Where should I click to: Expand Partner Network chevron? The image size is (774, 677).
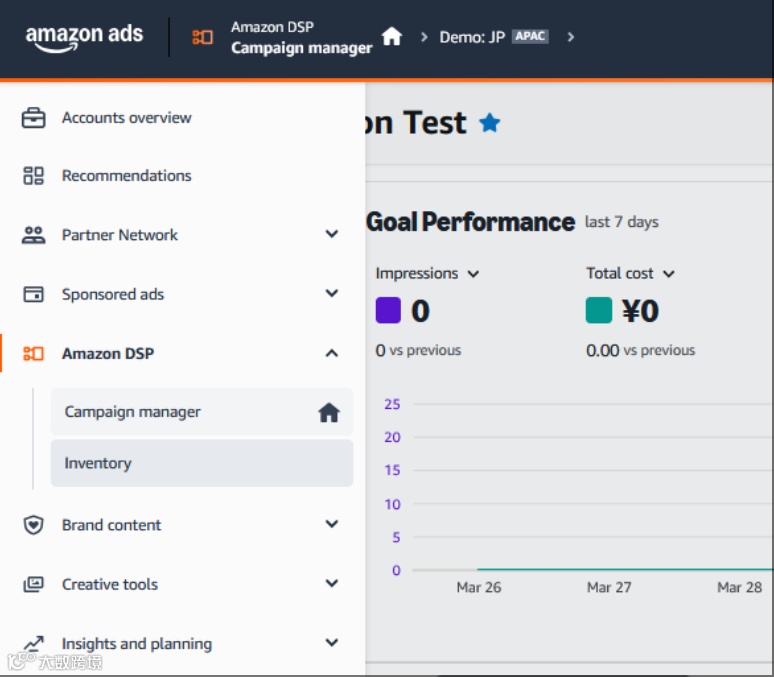332,234
